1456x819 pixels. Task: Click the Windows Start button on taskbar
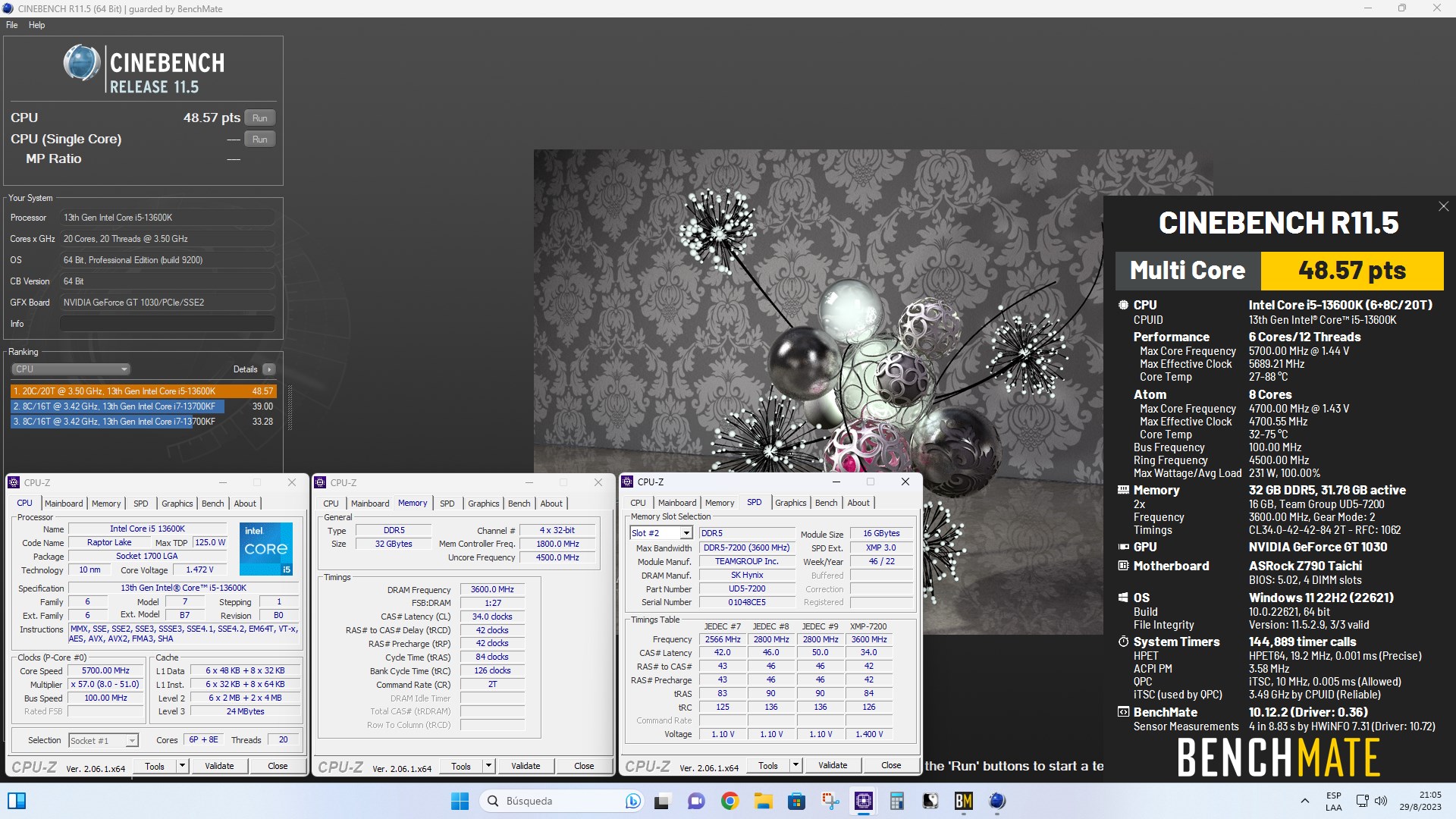(460, 801)
